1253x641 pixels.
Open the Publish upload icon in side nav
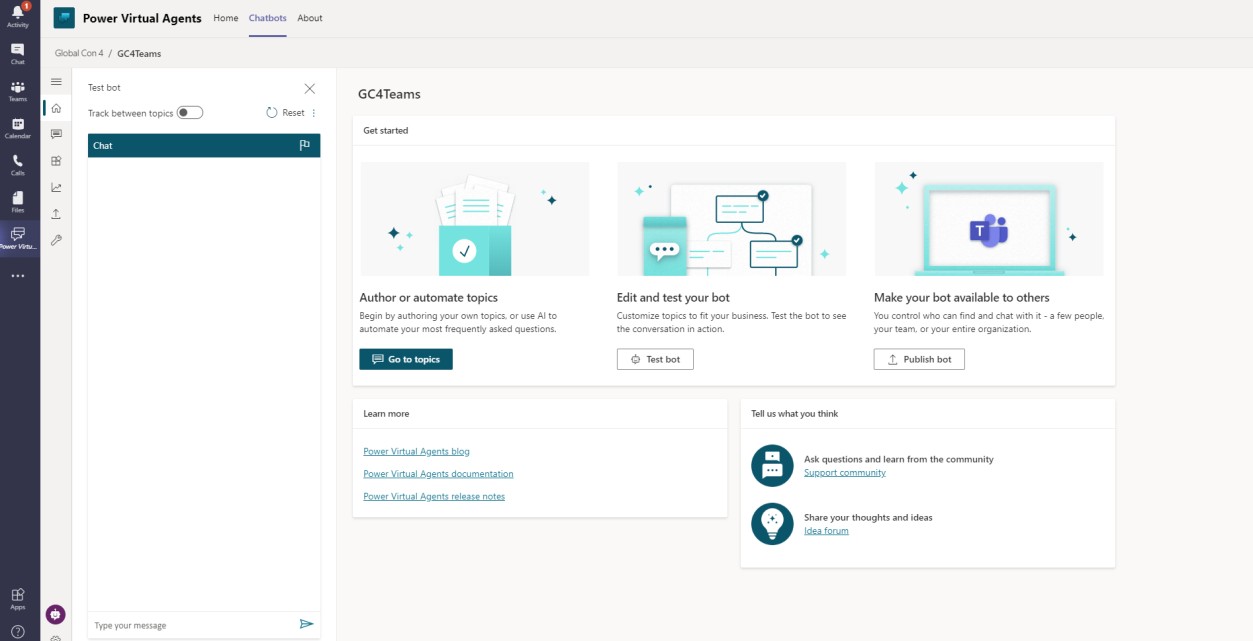tap(56, 214)
